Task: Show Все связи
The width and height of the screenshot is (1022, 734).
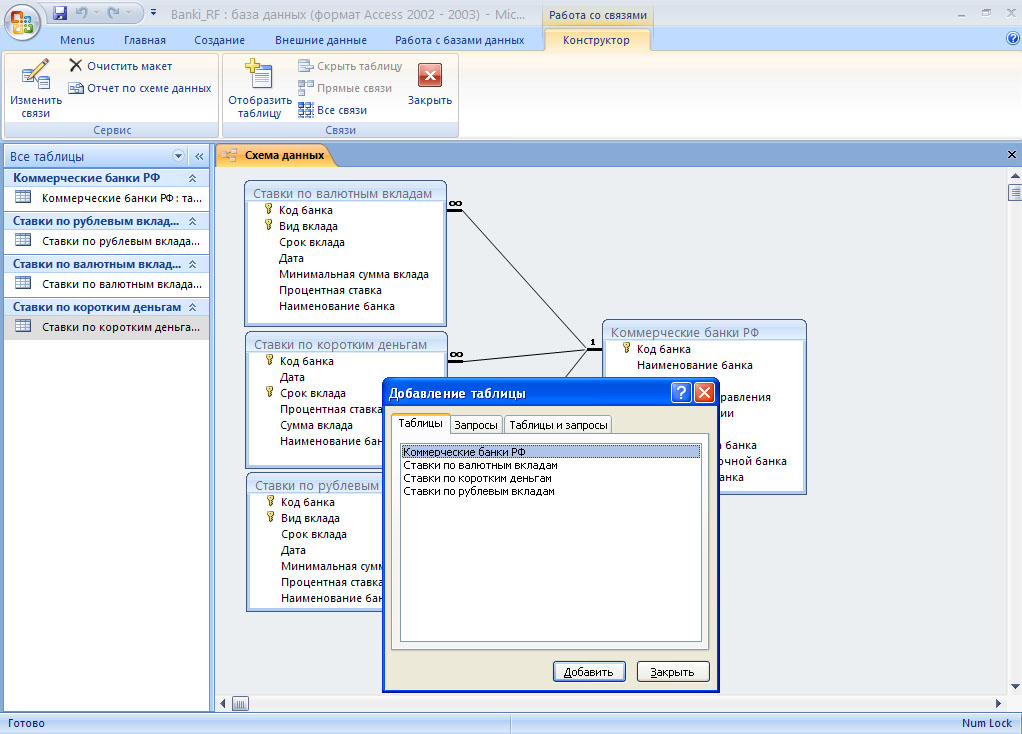Action: 332,110
